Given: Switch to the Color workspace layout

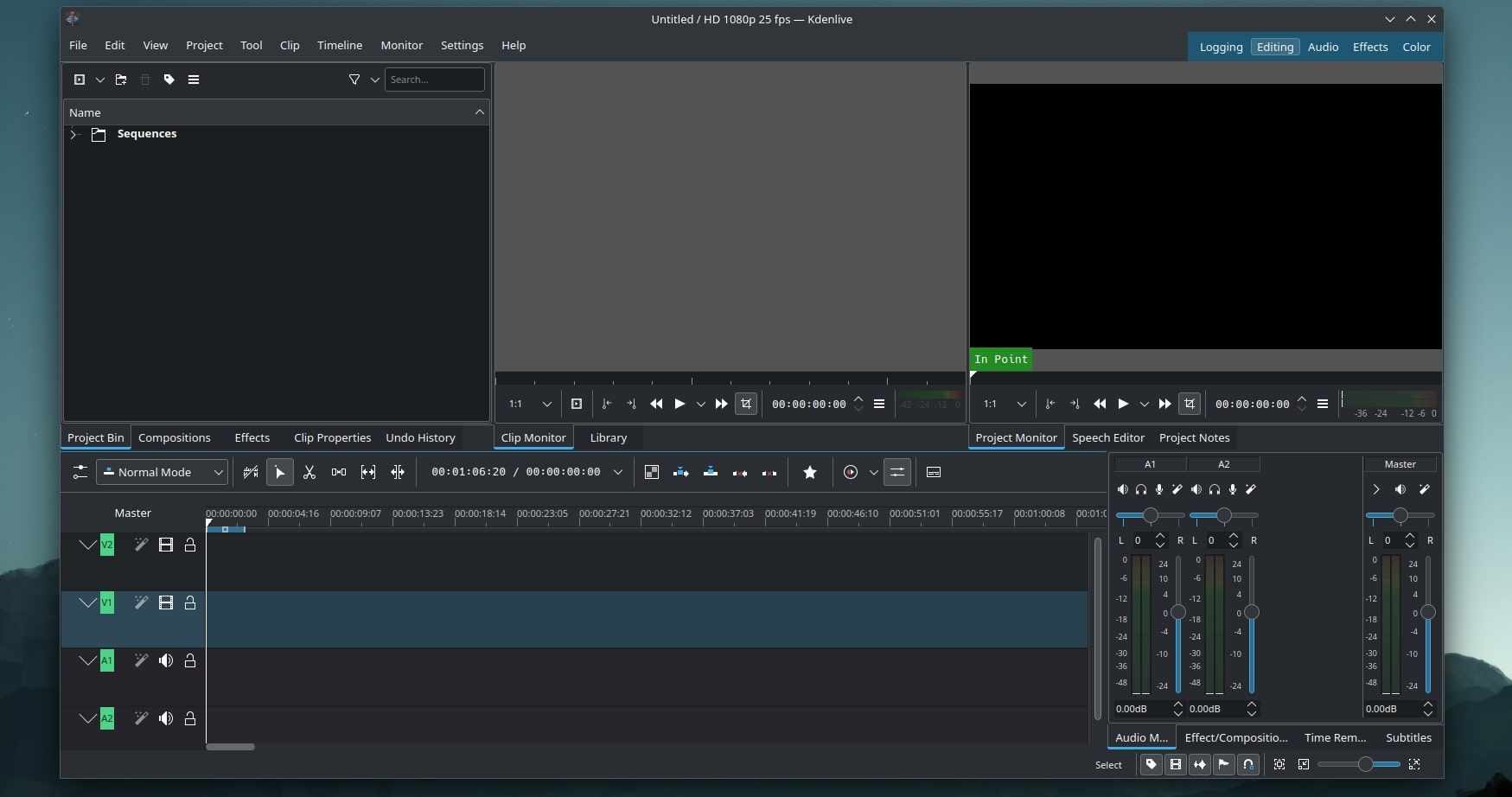Looking at the screenshot, I should pyautogui.click(x=1415, y=47).
